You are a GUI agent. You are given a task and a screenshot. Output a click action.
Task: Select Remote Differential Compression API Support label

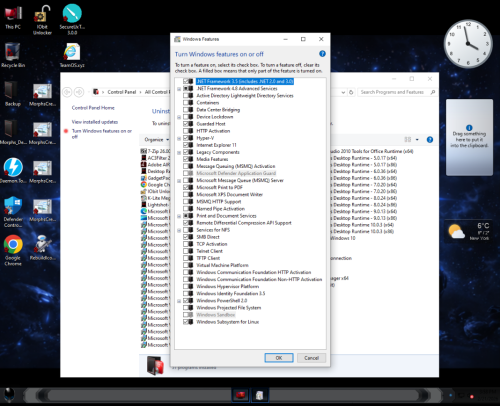pyautogui.click(x=244, y=223)
